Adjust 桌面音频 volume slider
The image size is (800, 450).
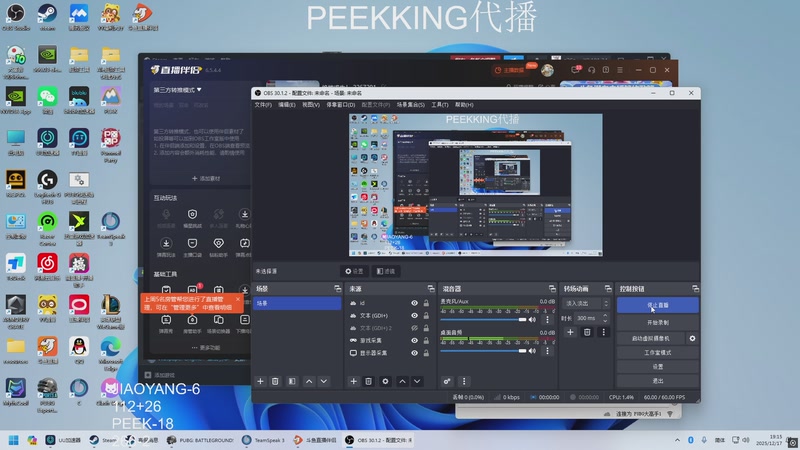483,351
